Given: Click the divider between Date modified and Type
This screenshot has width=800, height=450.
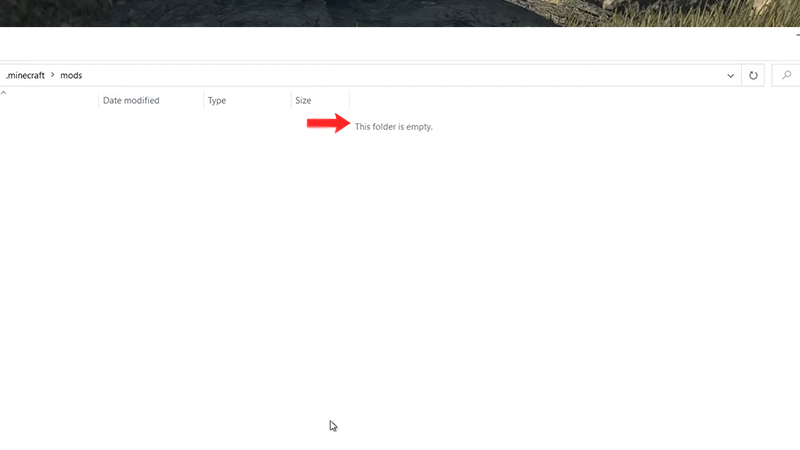Looking at the screenshot, I should click(203, 101).
